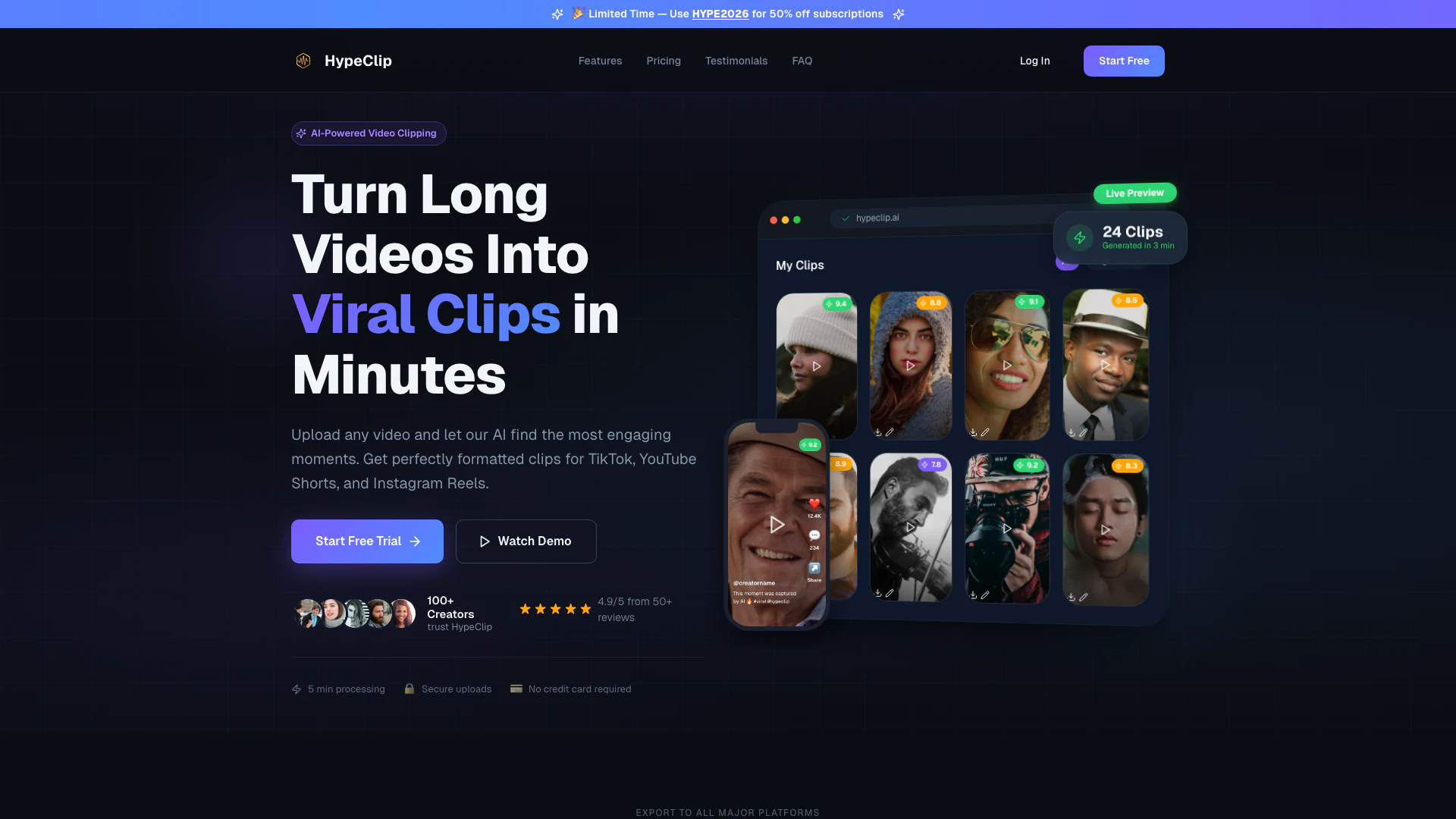Click edit pencil on the 7.8 clip

coord(890,593)
